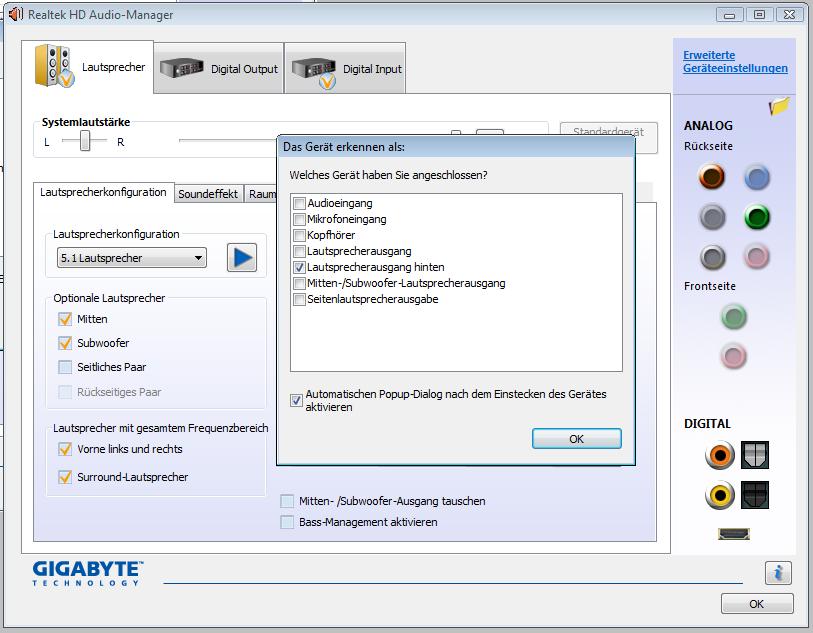Toggle Vorne links und rechts checkbox

(65, 449)
